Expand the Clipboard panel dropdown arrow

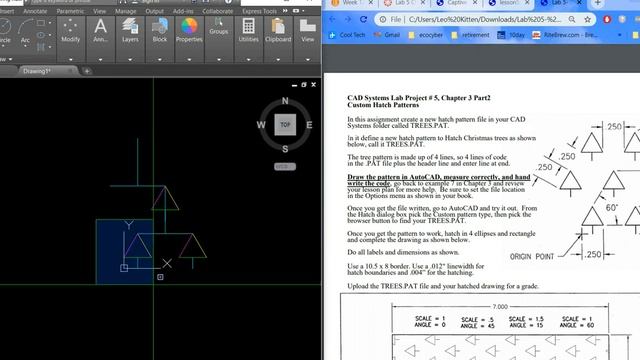(x=278, y=60)
